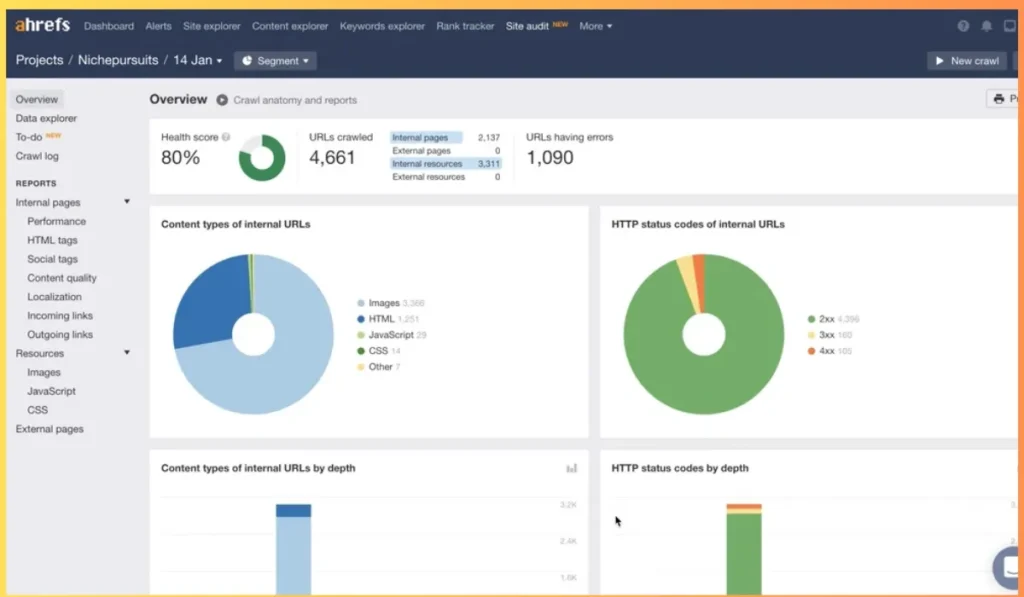This screenshot has width=1024, height=597.
Task: Click the green bar in status depth chart
Action: [x=744, y=554]
